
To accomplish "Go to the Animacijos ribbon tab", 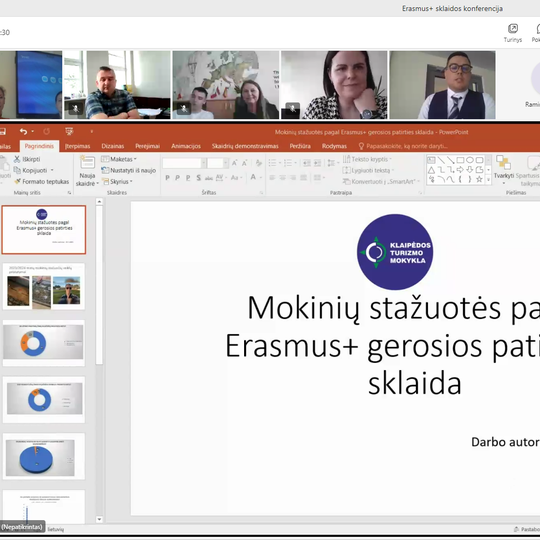I will click(186, 146).
